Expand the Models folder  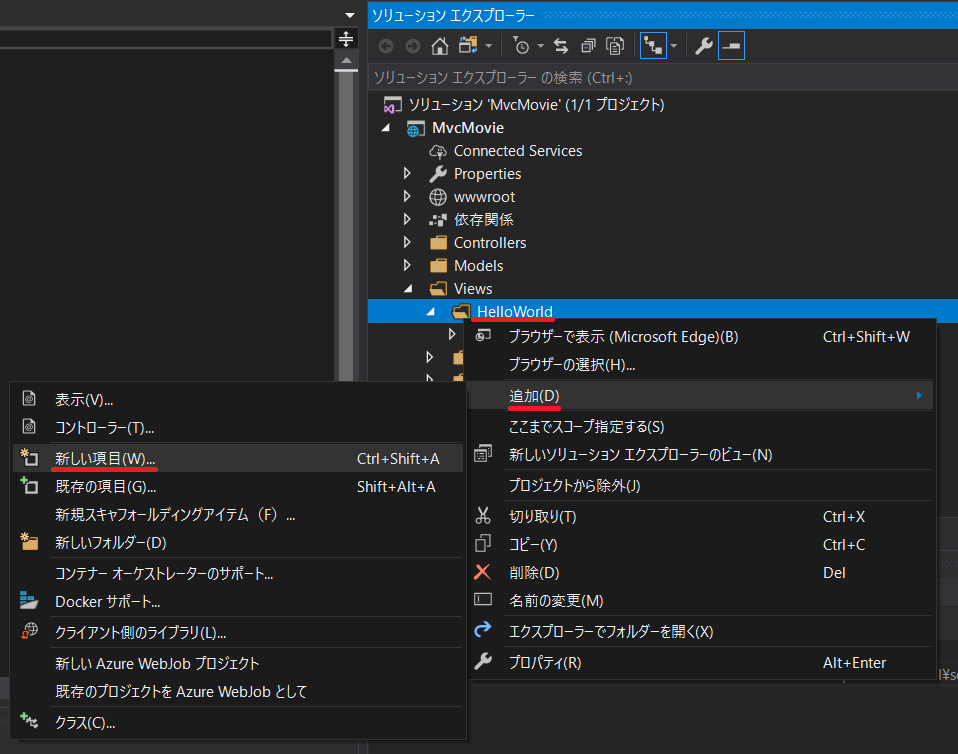(x=408, y=265)
